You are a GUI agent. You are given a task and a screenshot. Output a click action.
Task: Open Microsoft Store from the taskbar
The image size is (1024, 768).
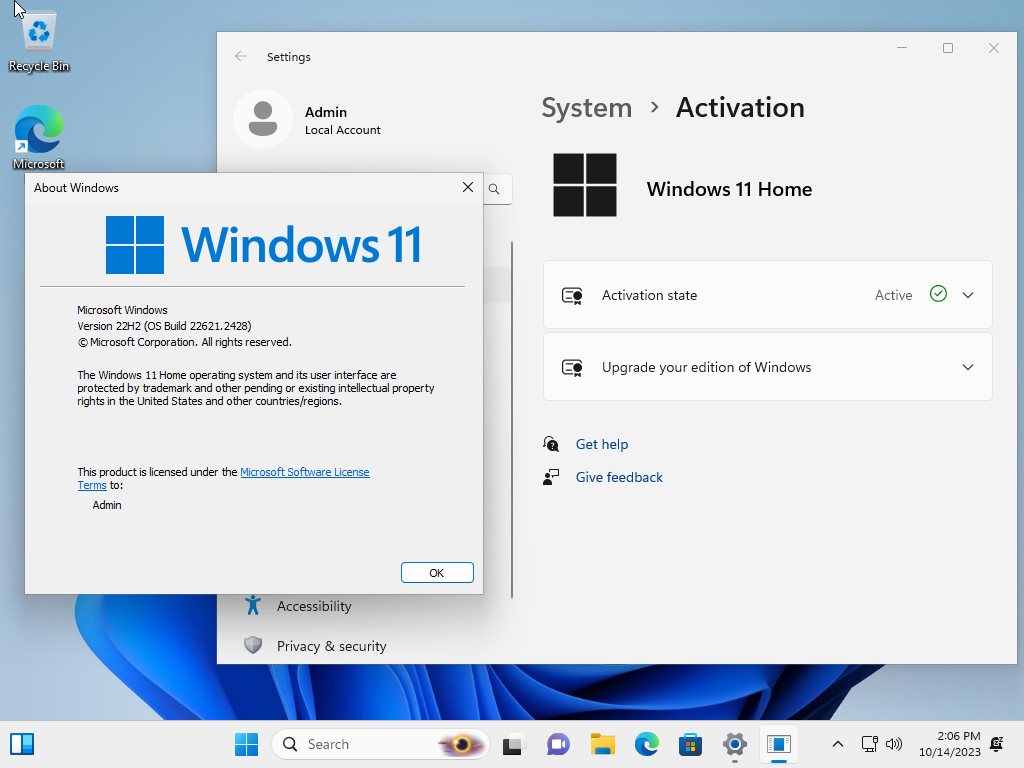click(x=690, y=744)
